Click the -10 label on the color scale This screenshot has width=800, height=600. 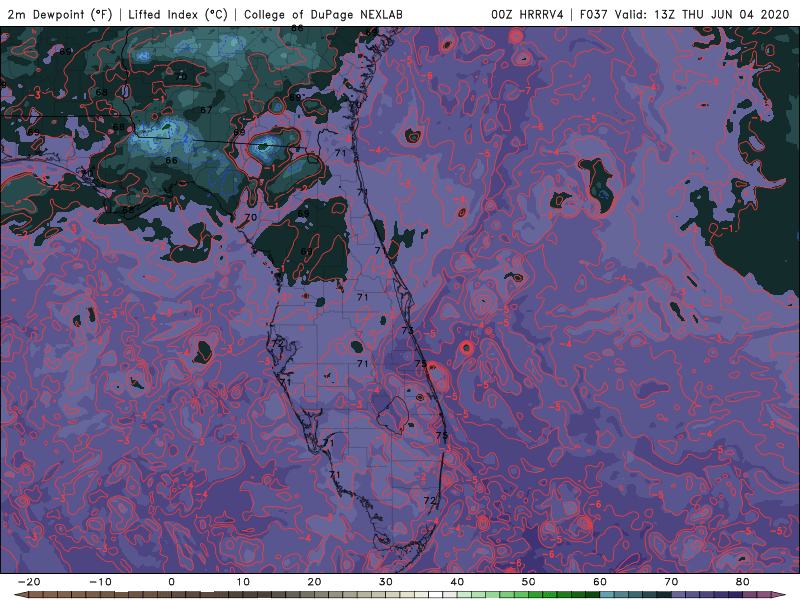coord(100,582)
